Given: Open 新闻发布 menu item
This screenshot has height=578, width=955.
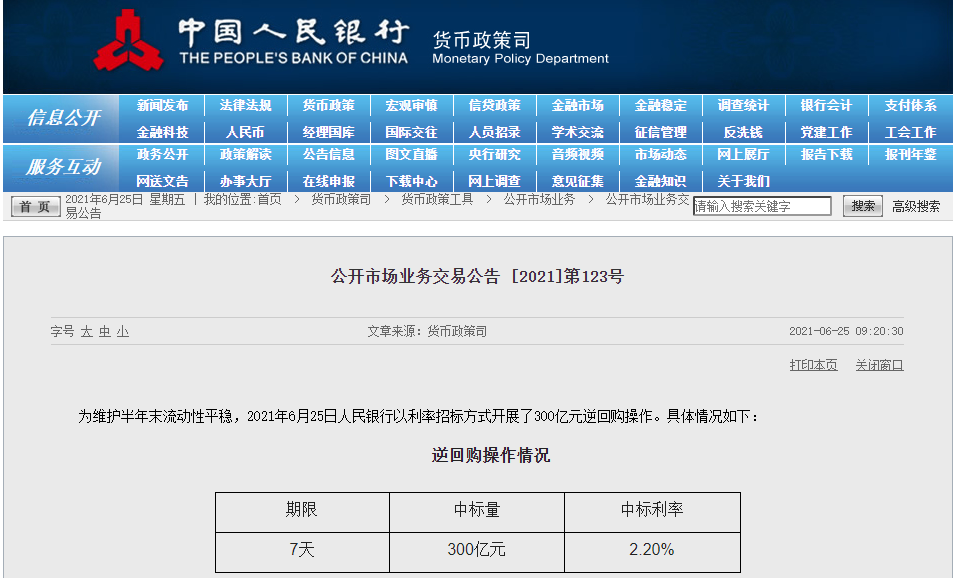Looking at the screenshot, I should tap(162, 105).
